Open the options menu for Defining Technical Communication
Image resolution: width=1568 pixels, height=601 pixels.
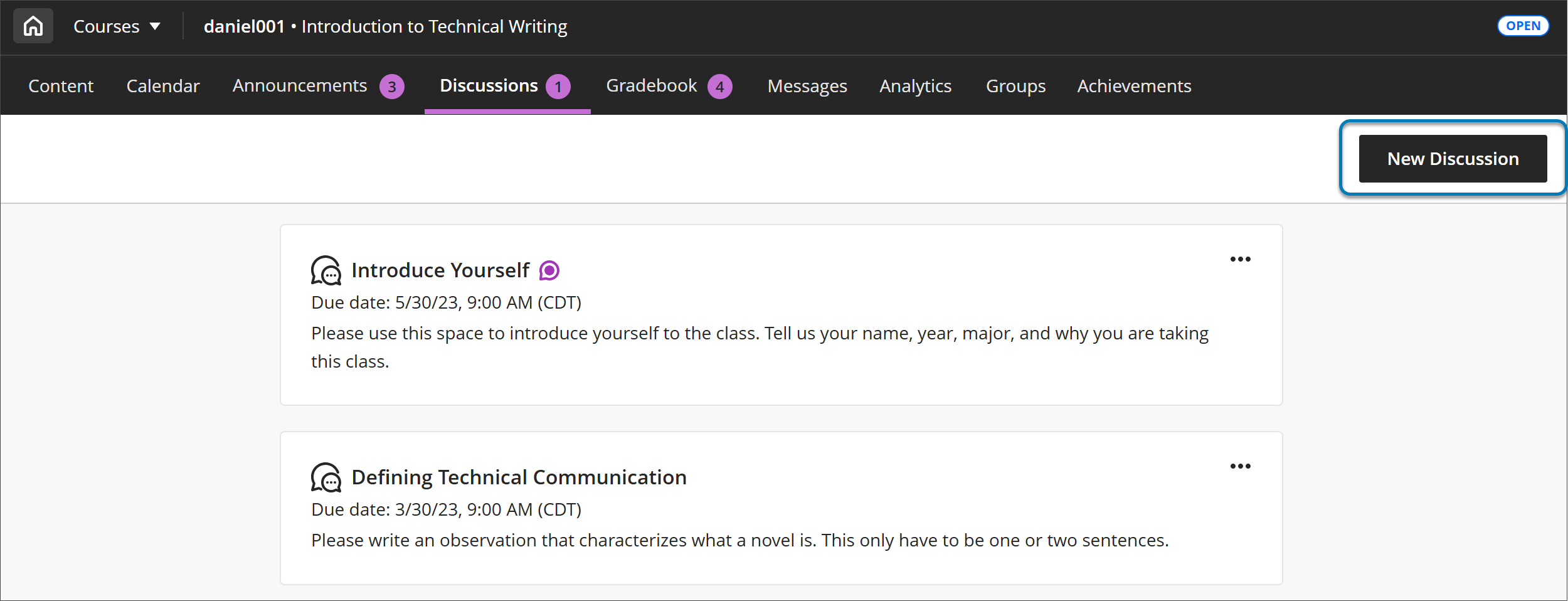pyautogui.click(x=1241, y=466)
